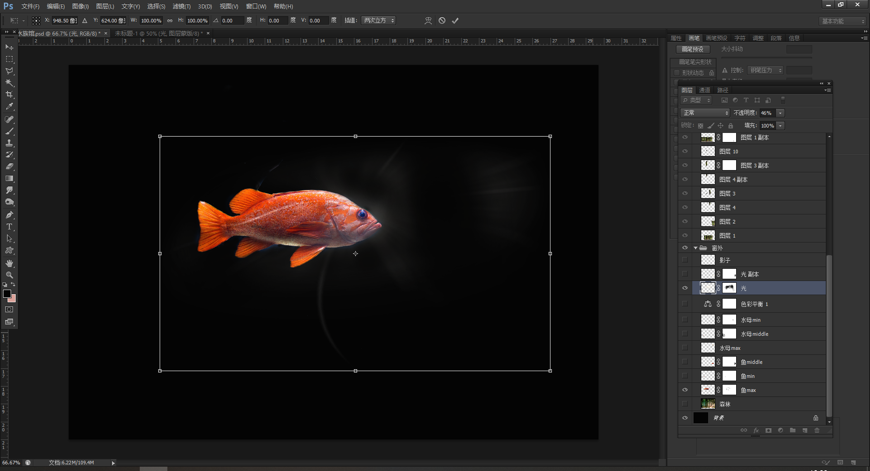Open layer filter type dropdown
Viewport: 870px width, 471px height.
(x=696, y=100)
